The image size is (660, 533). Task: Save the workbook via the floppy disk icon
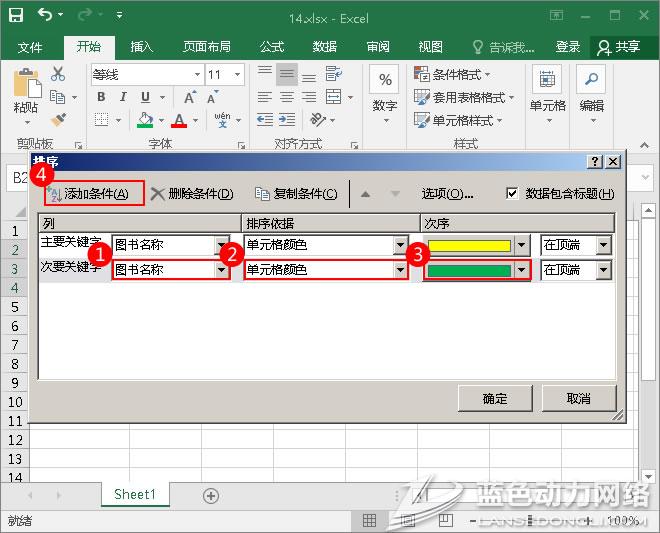(16, 15)
